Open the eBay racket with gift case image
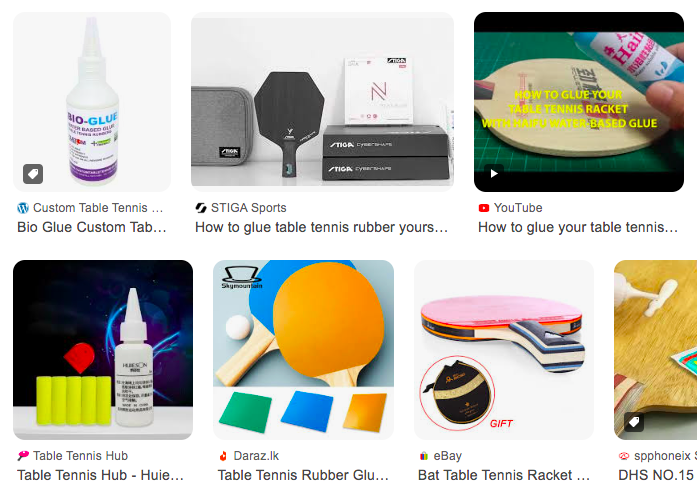697x489 pixels. pyautogui.click(x=504, y=350)
